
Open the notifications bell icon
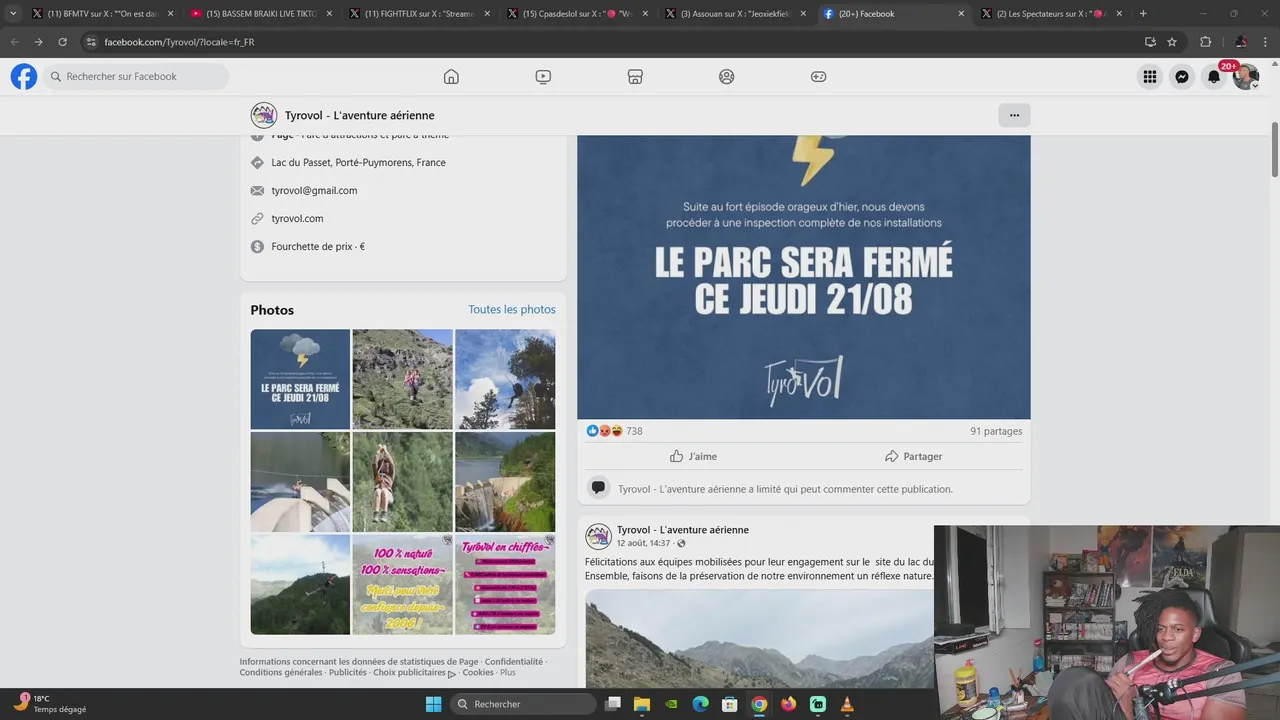(x=1214, y=76)
